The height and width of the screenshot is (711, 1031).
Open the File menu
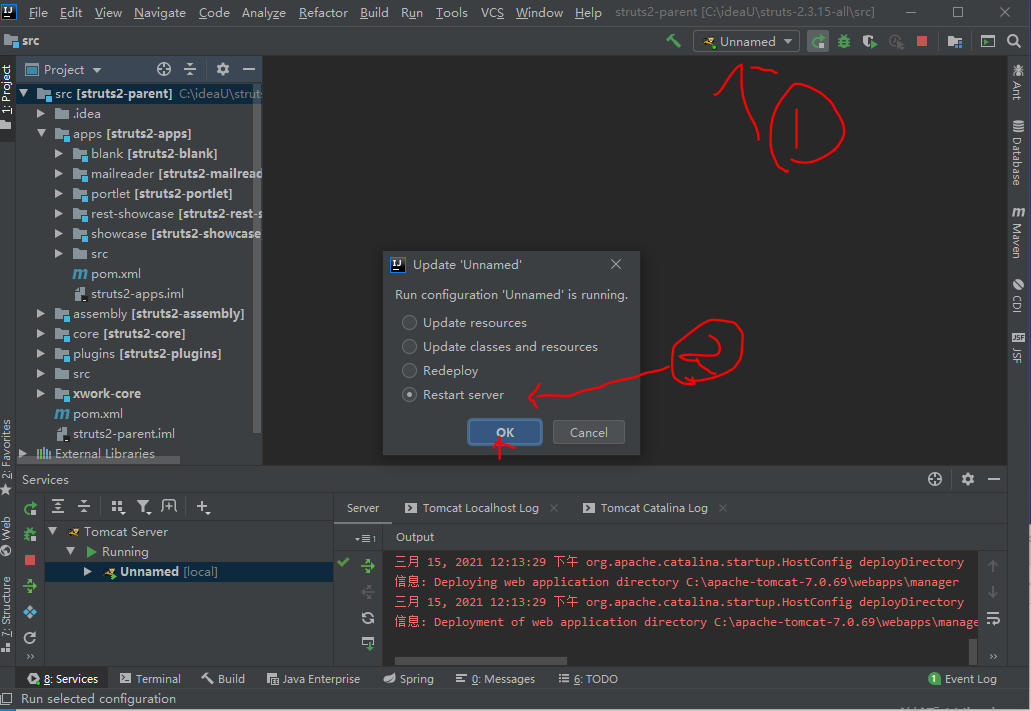point(37,12)
